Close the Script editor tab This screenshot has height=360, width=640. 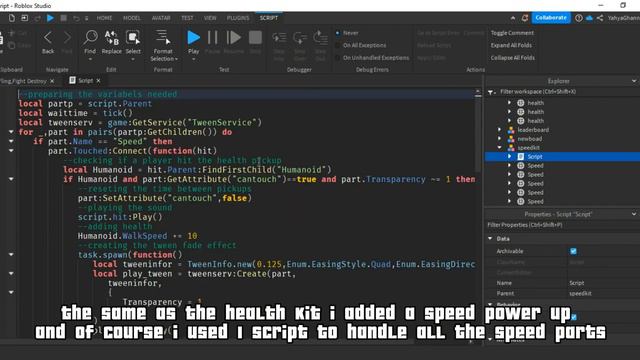98,81
